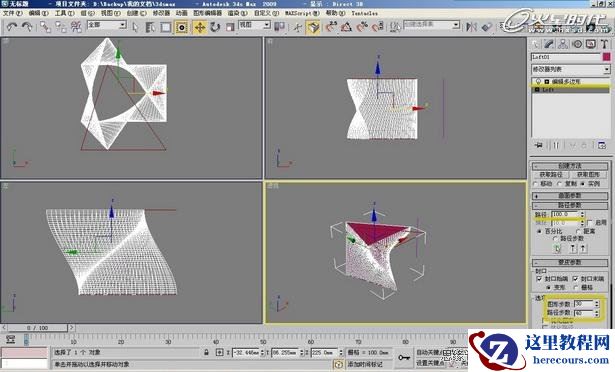Toggle lightbulb of Edit Poly modifier
615x372 pixels.
point(538,81)
